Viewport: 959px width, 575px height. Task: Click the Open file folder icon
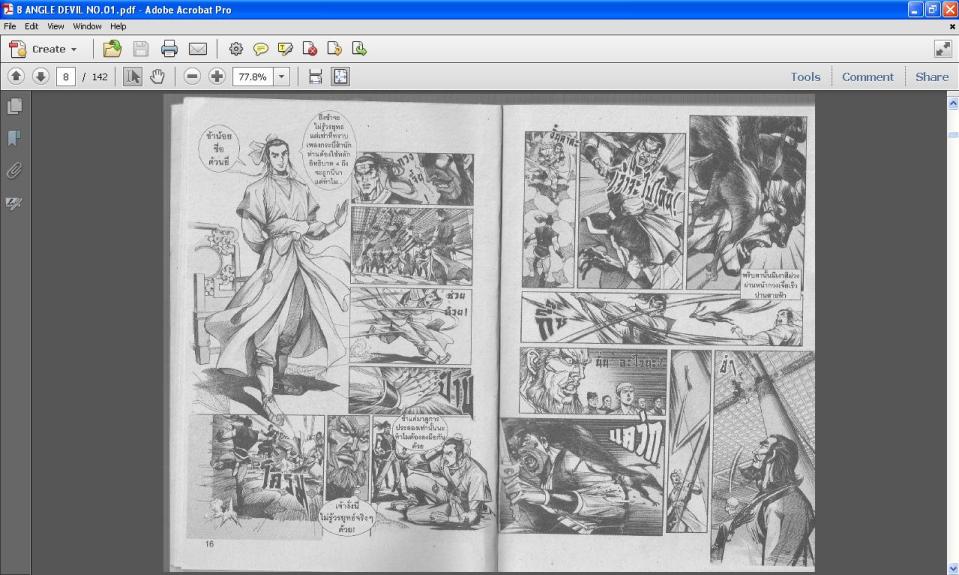point(112,49)
